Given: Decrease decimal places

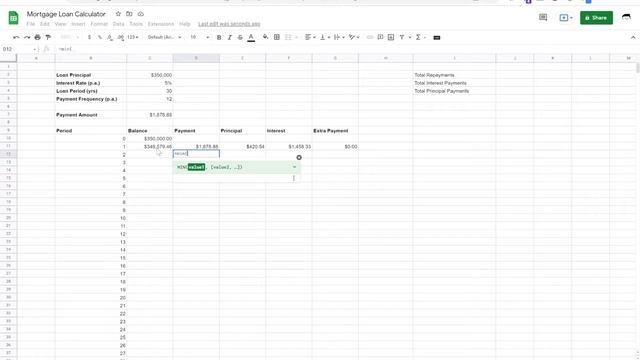Looking at the screenshot, I should coord(110,37).
